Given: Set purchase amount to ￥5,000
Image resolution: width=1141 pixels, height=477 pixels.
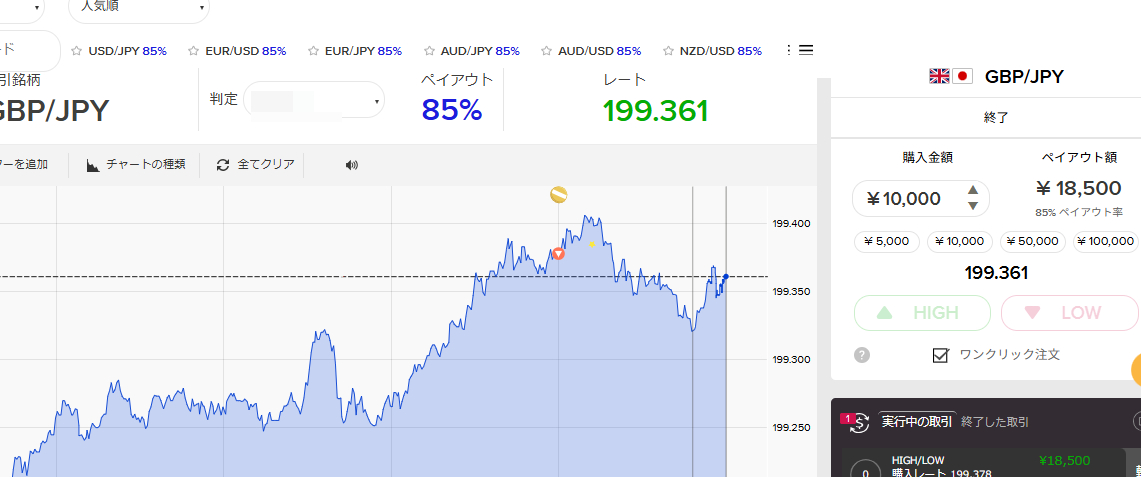Looking at the screenshot, I should pos(886,241).
